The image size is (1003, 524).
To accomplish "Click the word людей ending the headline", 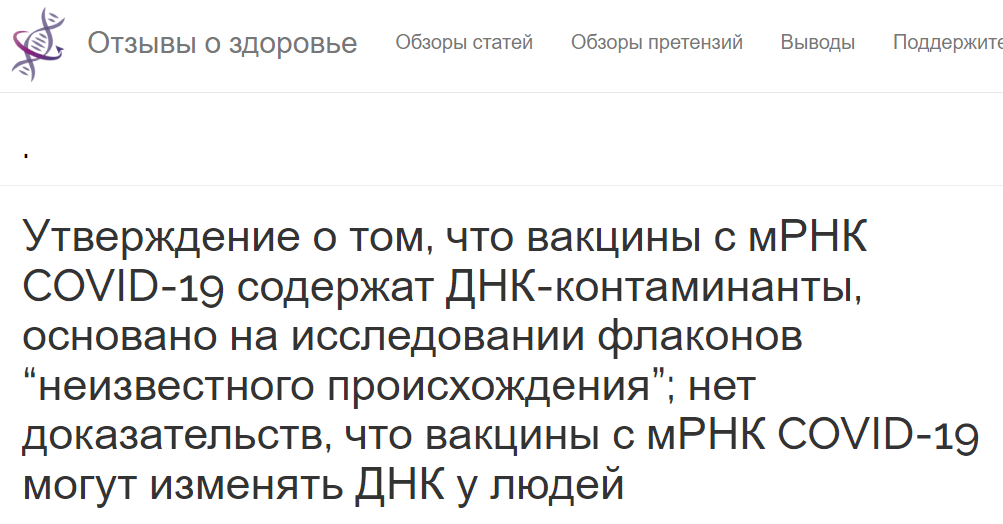I will pyautogui.click(x=557, y=486).
